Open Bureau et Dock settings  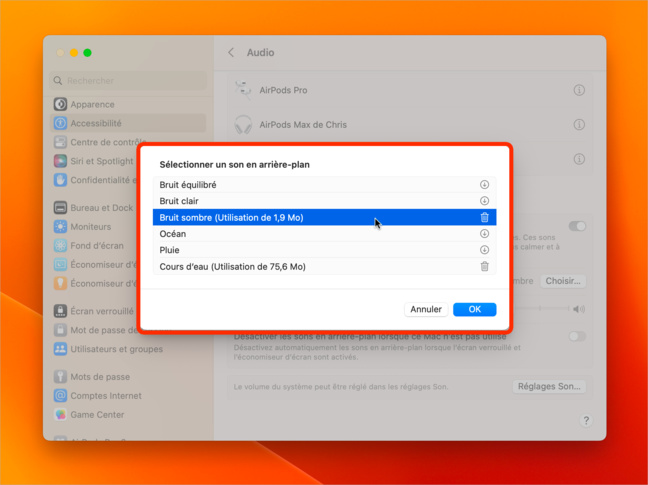[x=128, y=208]
